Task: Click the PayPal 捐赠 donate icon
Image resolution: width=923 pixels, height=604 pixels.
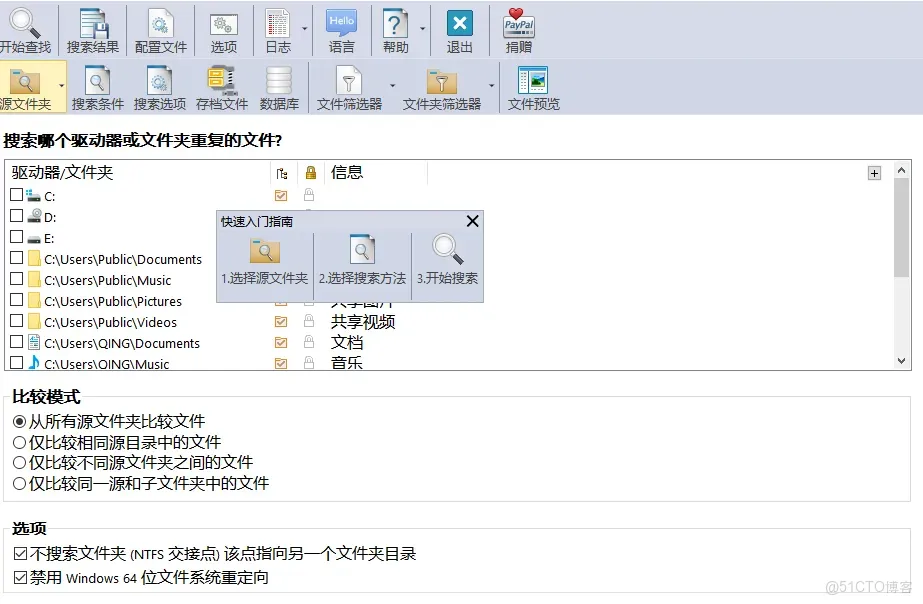Action: click(x=518, y=23)
